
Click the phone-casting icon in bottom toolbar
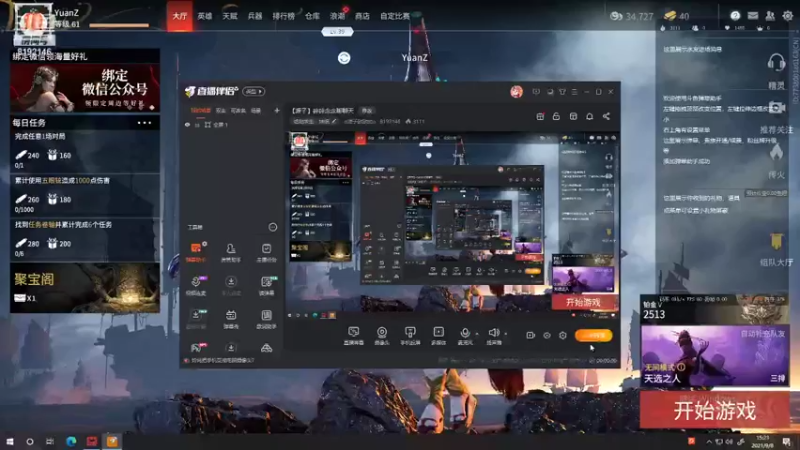click(x=410, y=332)
